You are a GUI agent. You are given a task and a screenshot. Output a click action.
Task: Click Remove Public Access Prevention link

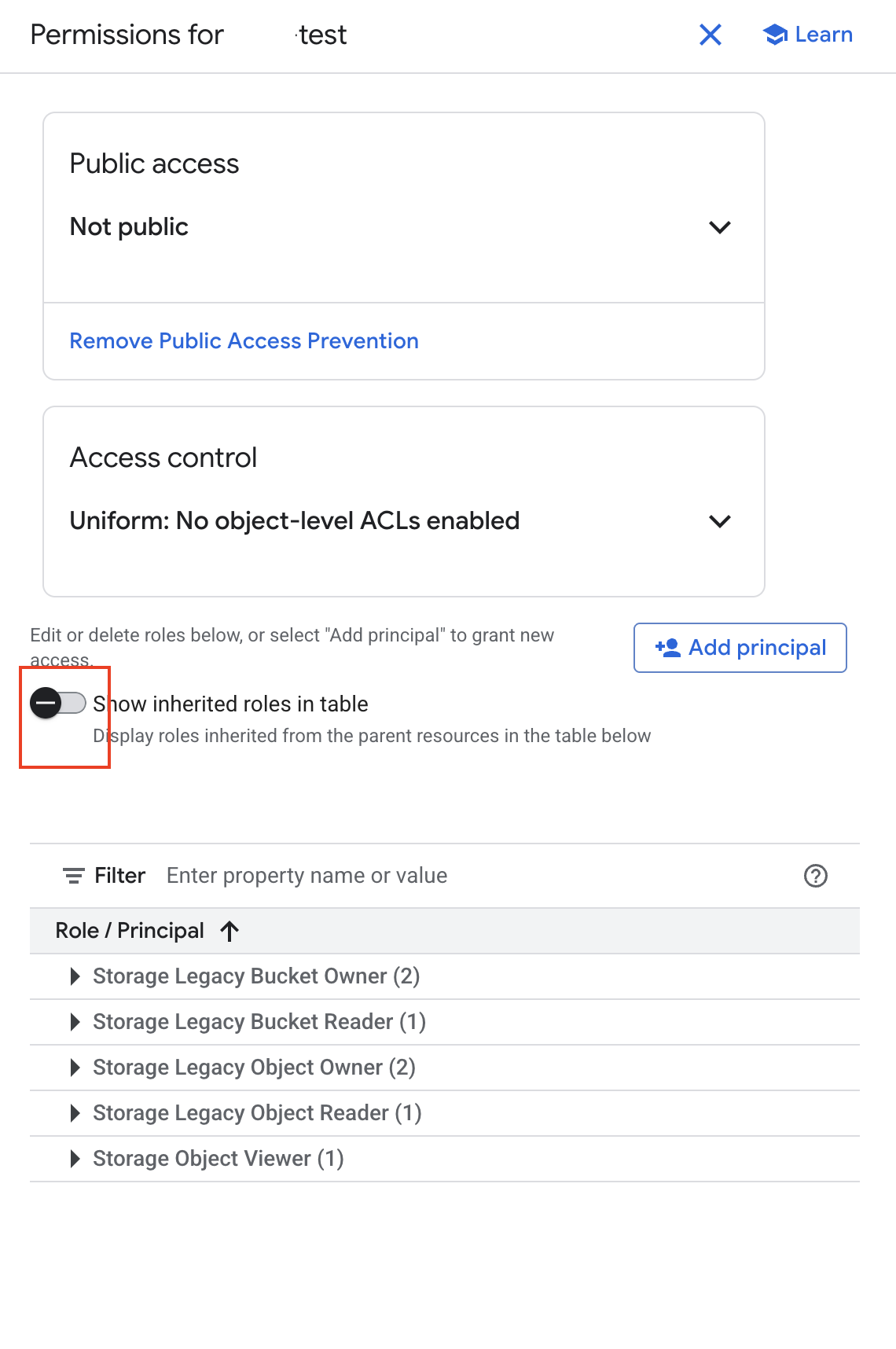(244, 341)
